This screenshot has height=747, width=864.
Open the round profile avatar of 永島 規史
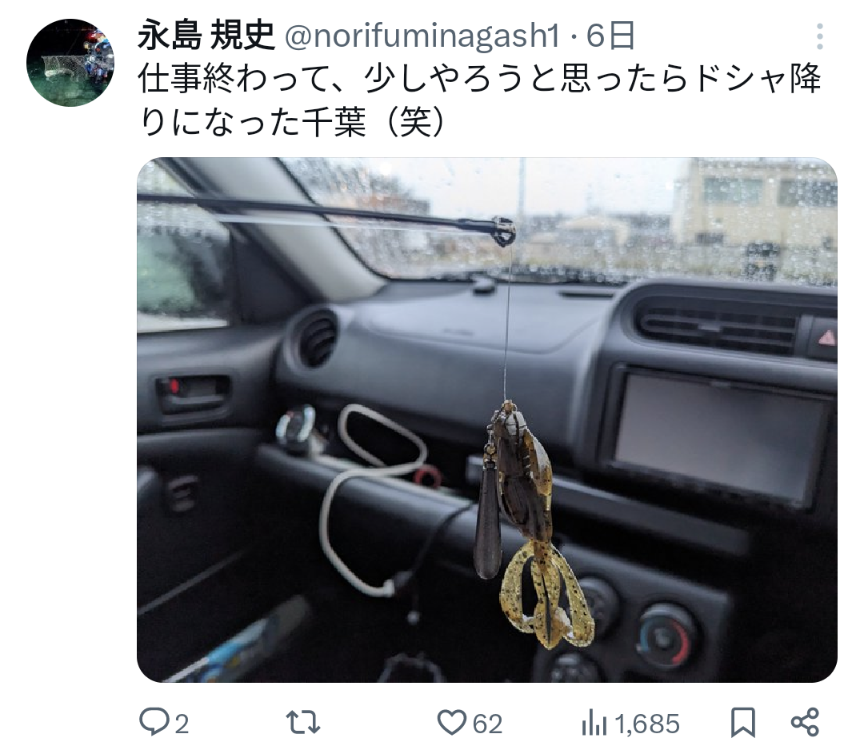tap(70, 62)
